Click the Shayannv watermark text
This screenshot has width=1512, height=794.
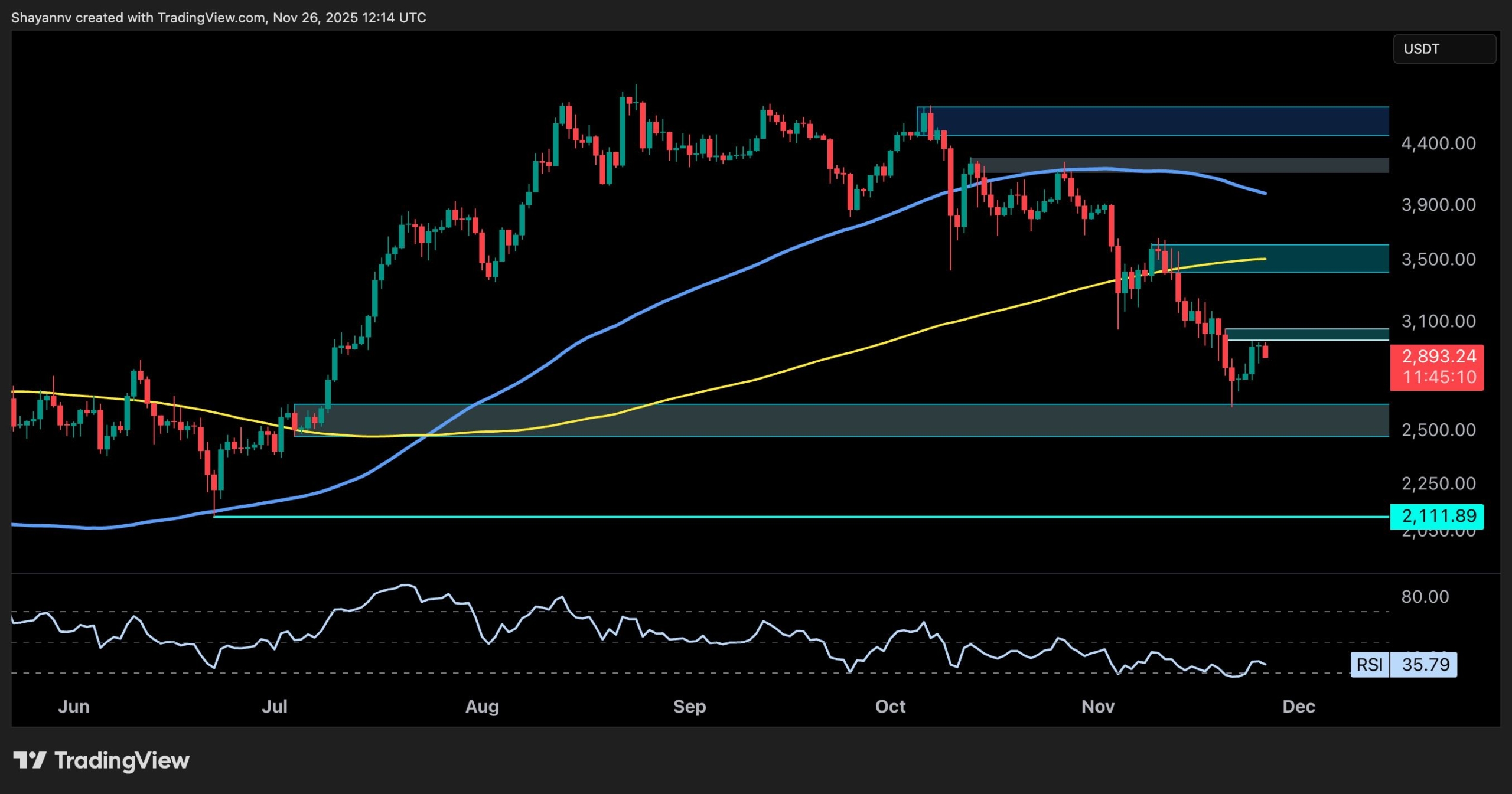41,18
